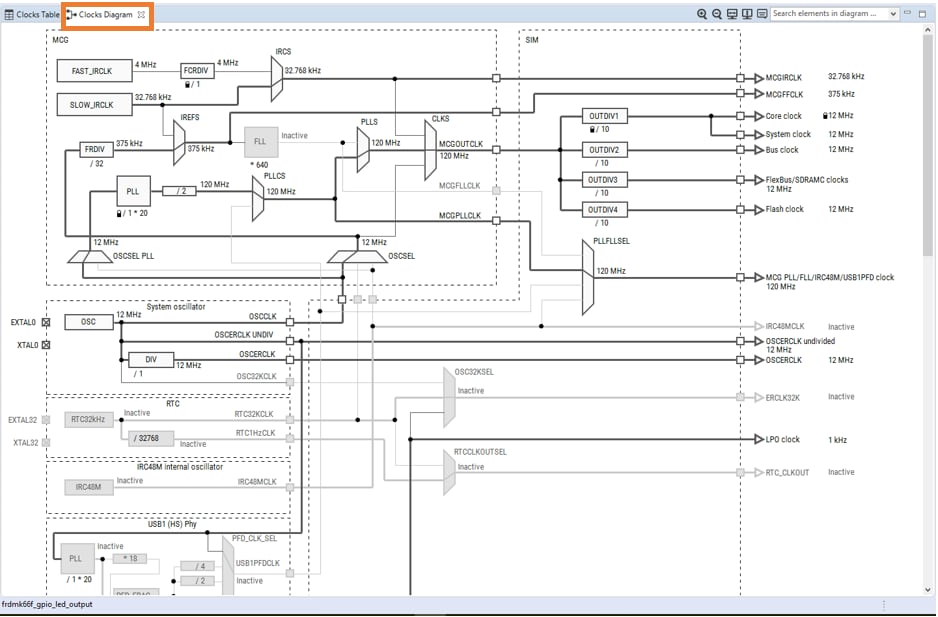Minimize the Clocks Diagram view panel
The image size is (938, 617).
(x=908, y=14)
